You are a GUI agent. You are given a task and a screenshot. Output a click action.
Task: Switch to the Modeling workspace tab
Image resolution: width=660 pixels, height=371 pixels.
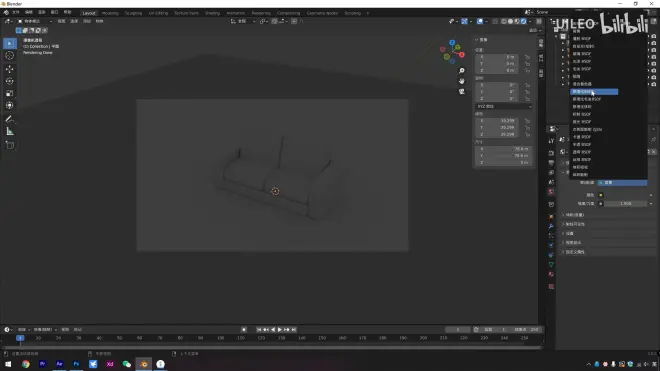click(110, 13)
